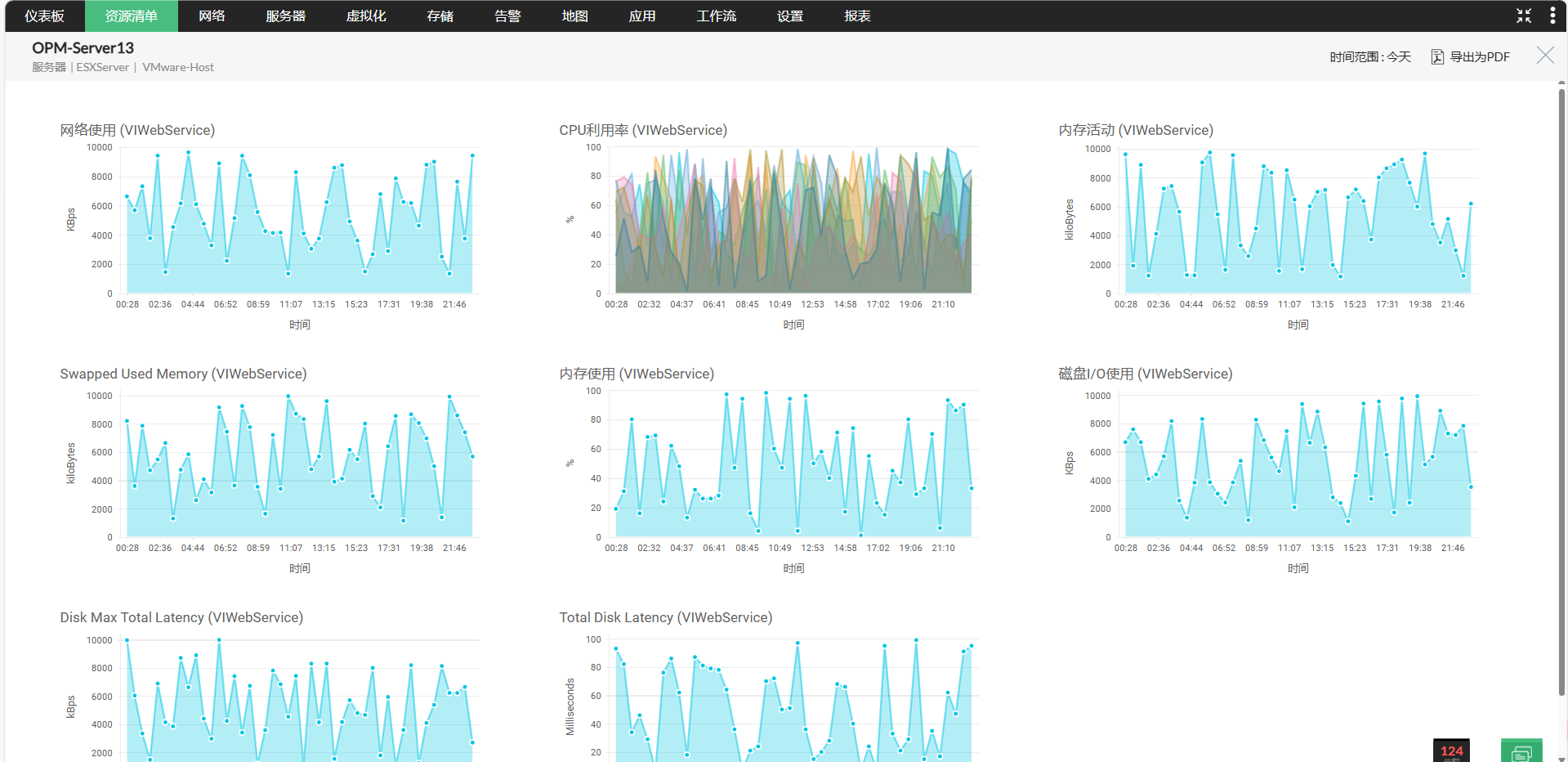Click the Disk Max Total Latency chart title
Viewport: 1568px width, 762px height.
181,617
